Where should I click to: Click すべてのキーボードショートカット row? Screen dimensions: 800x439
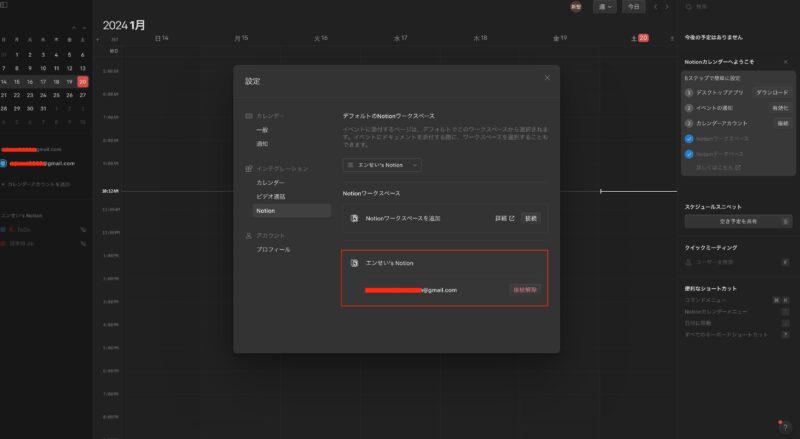738,334
